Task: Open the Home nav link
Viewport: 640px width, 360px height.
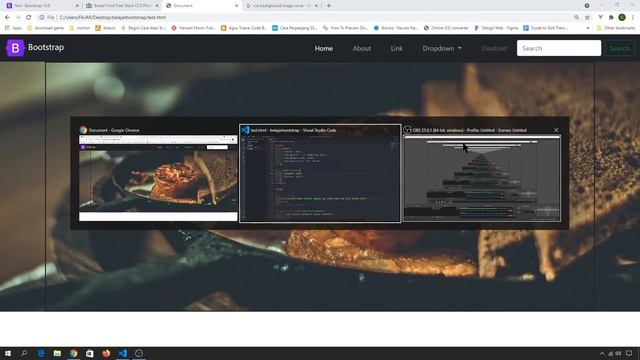Action: pyautogui.click(x=324, y=48)
